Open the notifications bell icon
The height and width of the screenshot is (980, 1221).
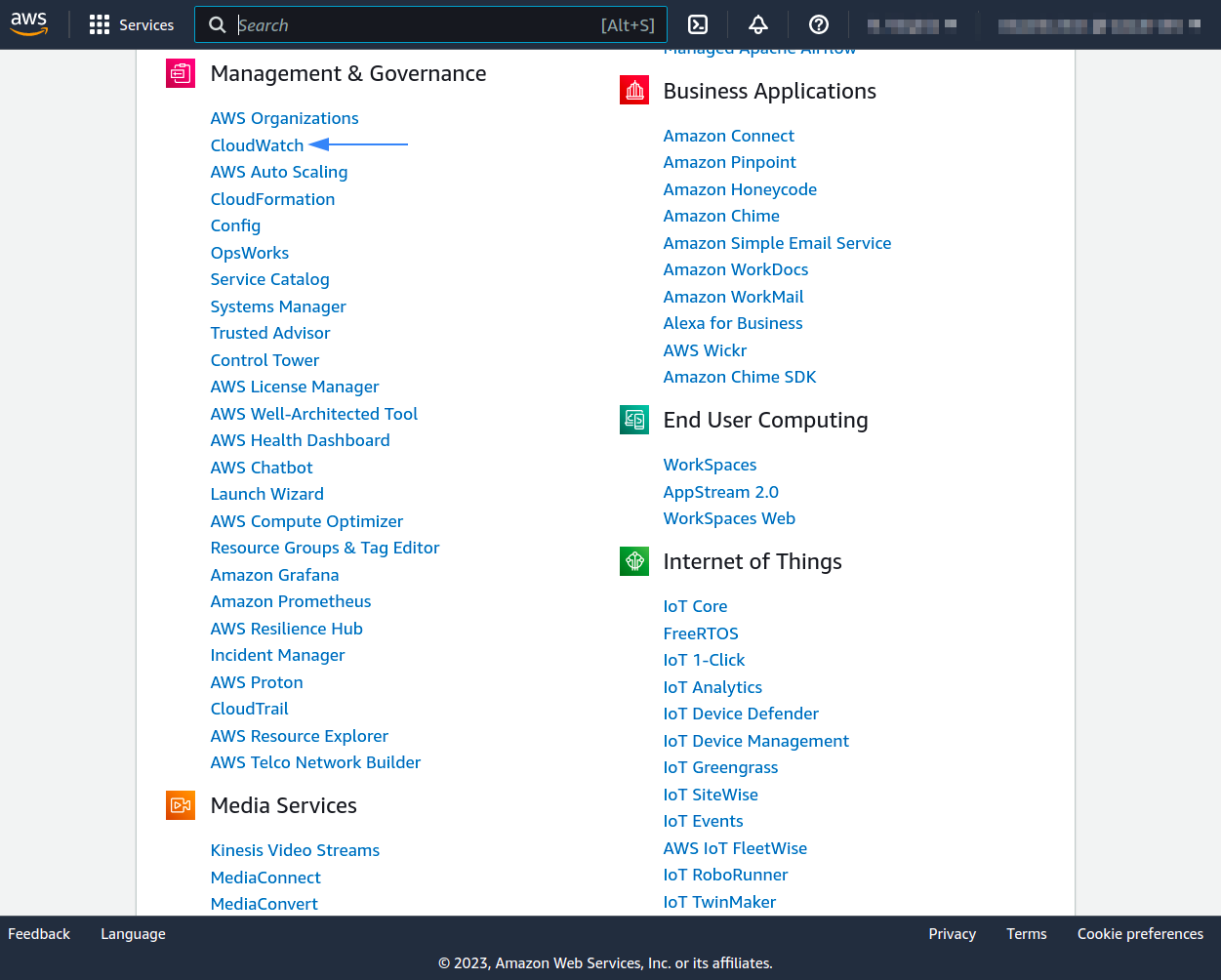[758, 25]
